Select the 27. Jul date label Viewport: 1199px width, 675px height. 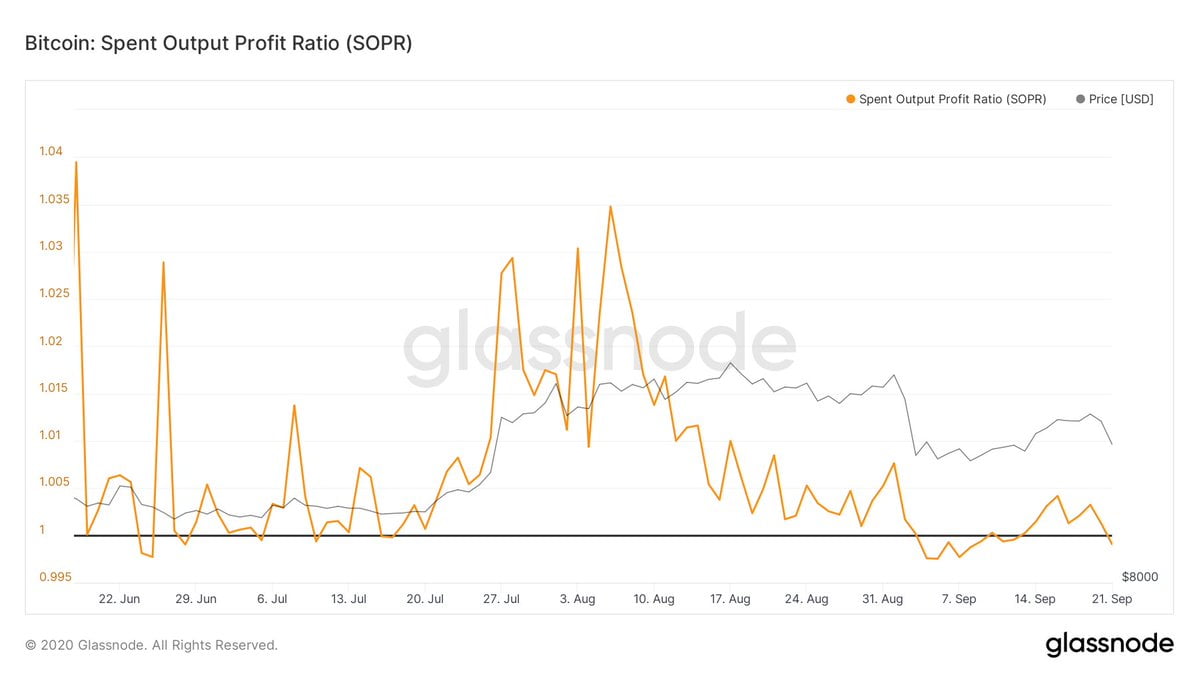502,599
